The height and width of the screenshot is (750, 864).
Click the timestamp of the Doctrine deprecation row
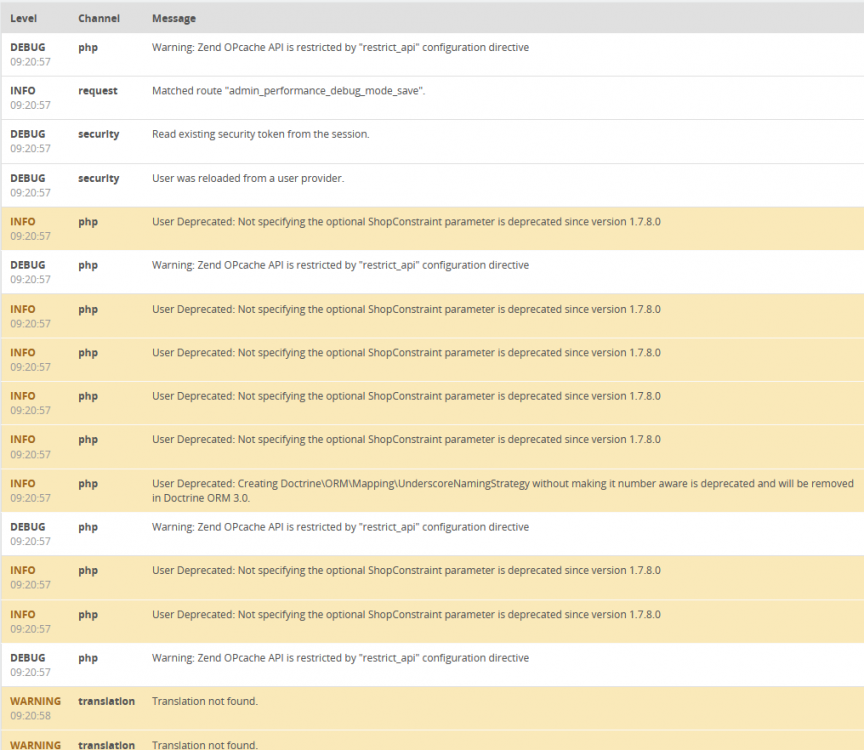[x=30, y=498]
